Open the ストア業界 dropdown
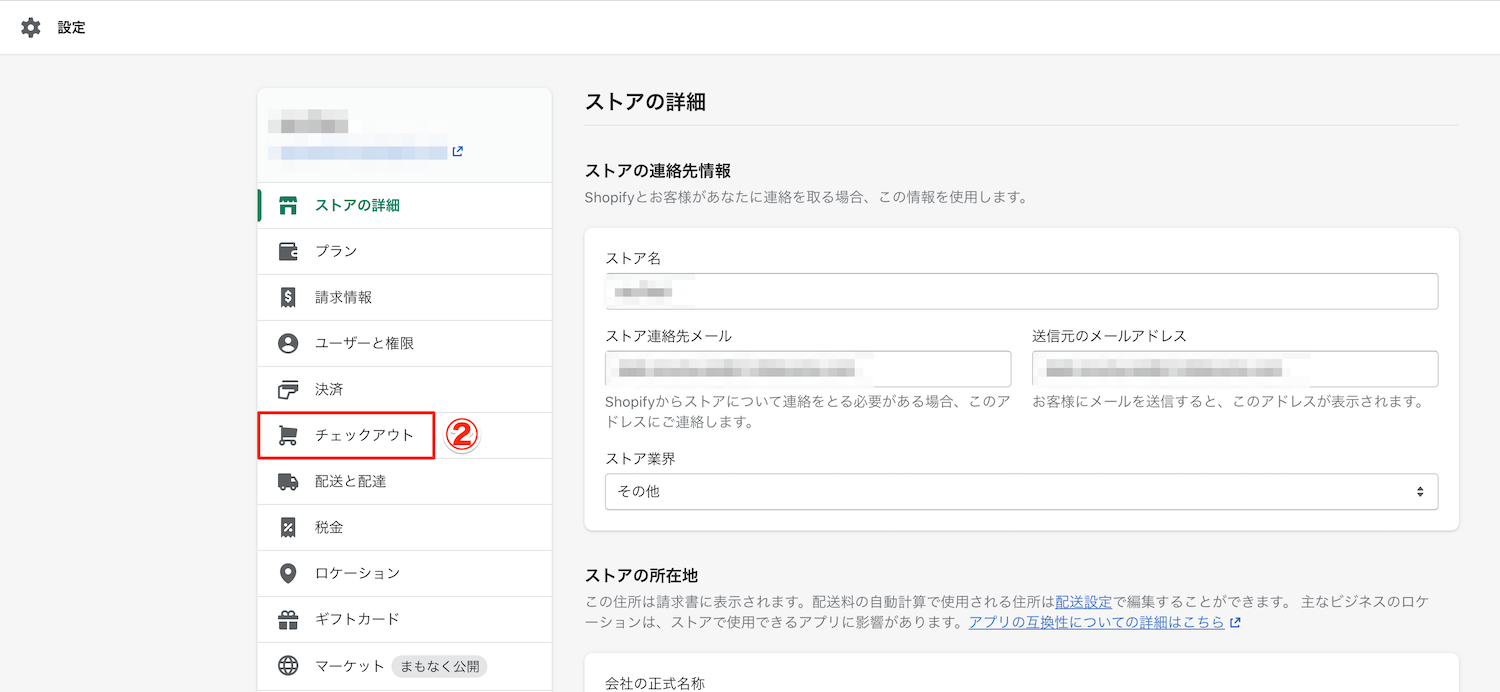This screenshot has width=1500, height=692. tap(1021, 492)
